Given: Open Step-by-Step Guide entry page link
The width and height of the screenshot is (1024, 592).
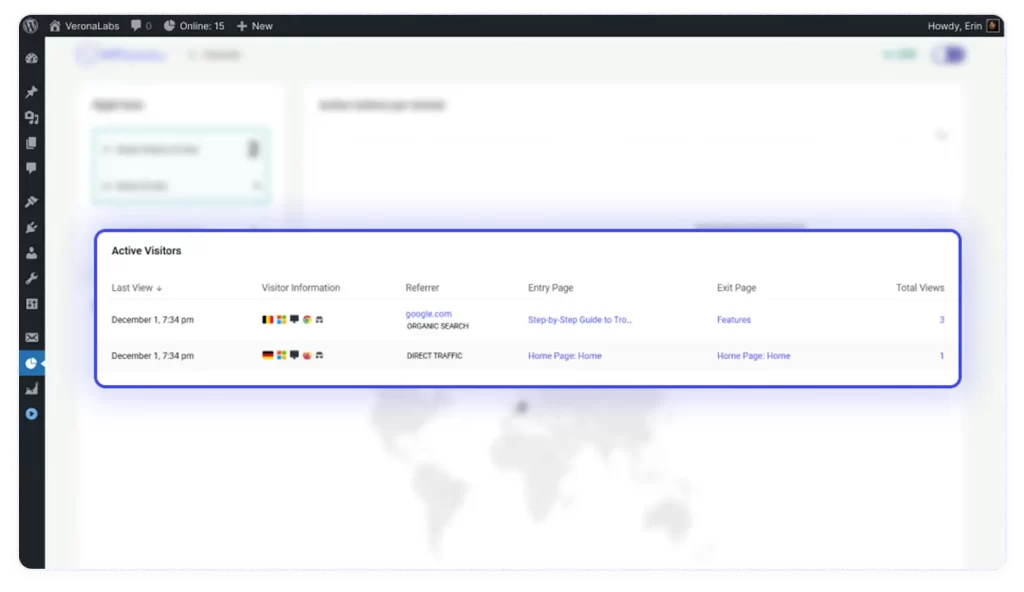Looking at the screenshot, I should pyautogui.click(x=580, y=320).
